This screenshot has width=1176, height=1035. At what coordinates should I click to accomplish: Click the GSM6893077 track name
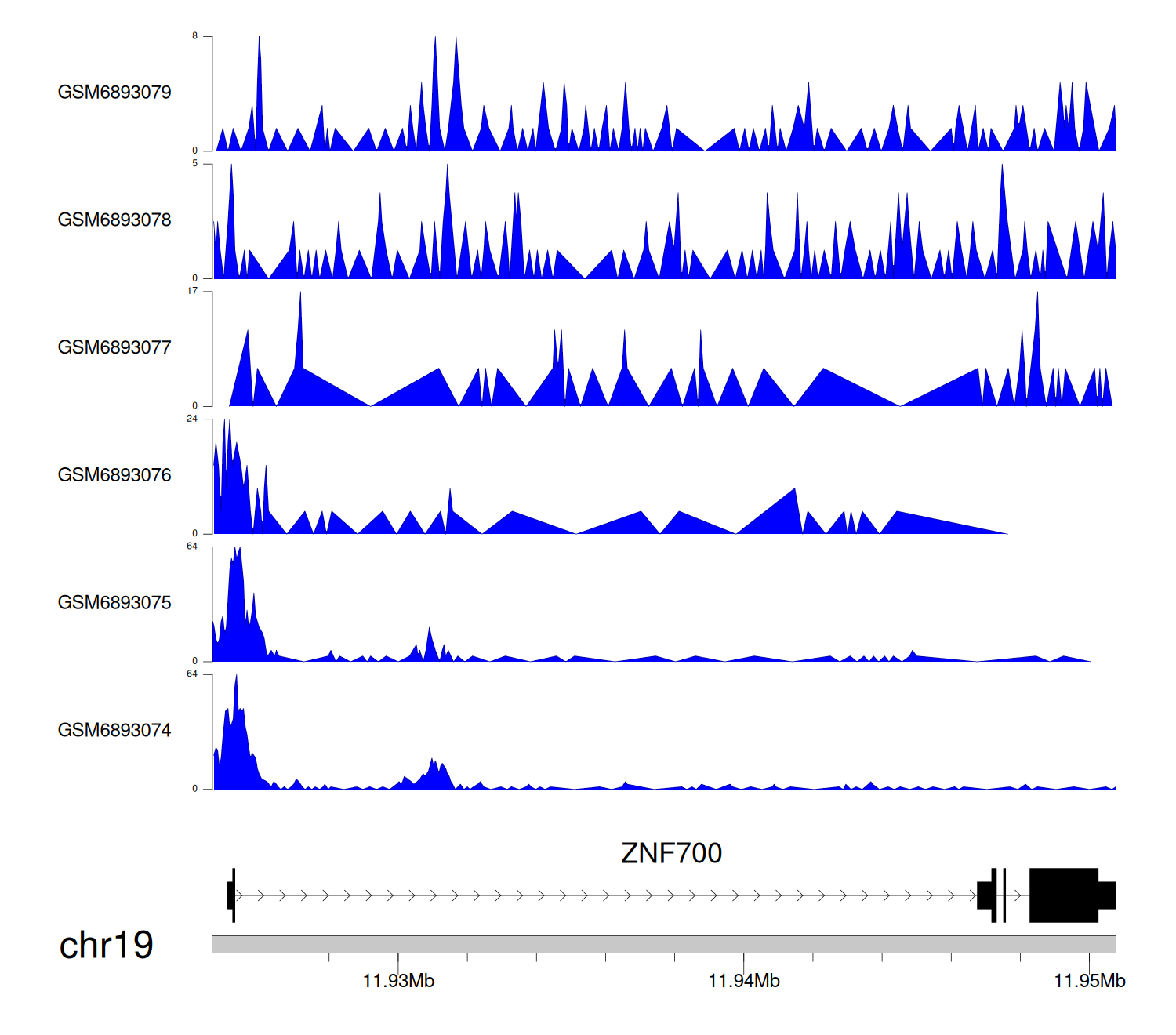pos(114,348)
